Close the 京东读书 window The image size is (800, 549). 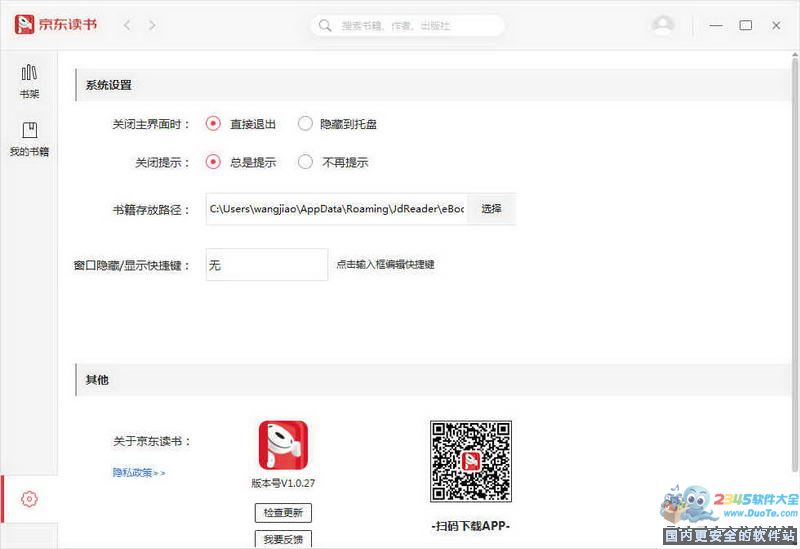(776, 25)
